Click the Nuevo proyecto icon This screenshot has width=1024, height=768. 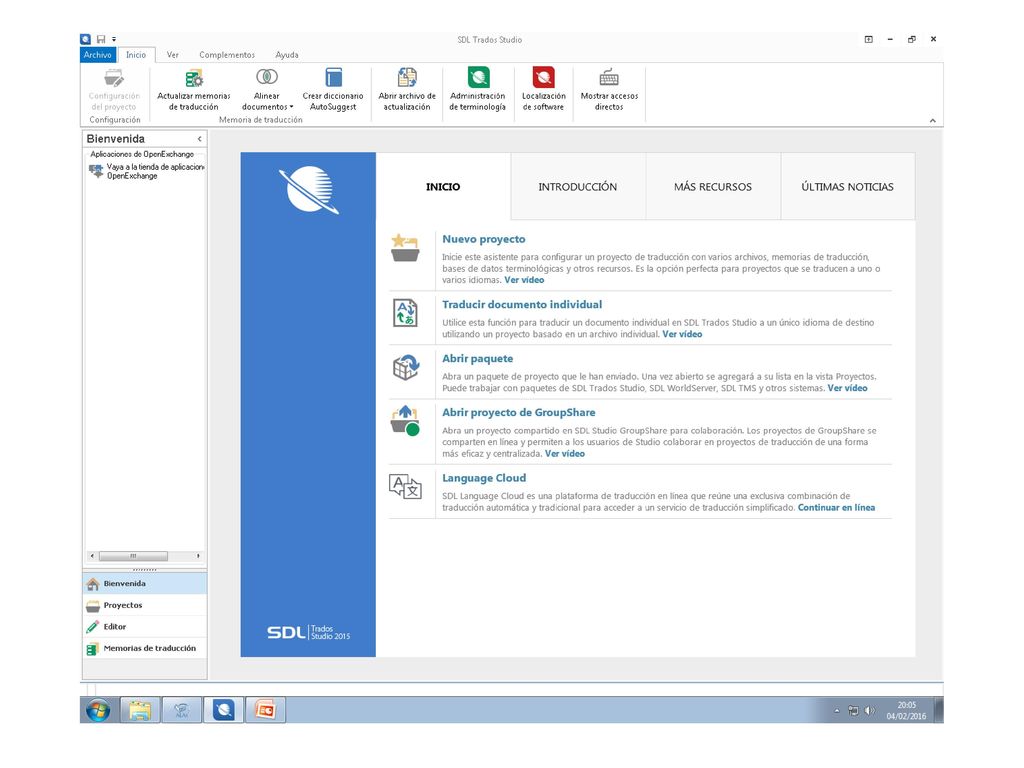coord(405,249)
